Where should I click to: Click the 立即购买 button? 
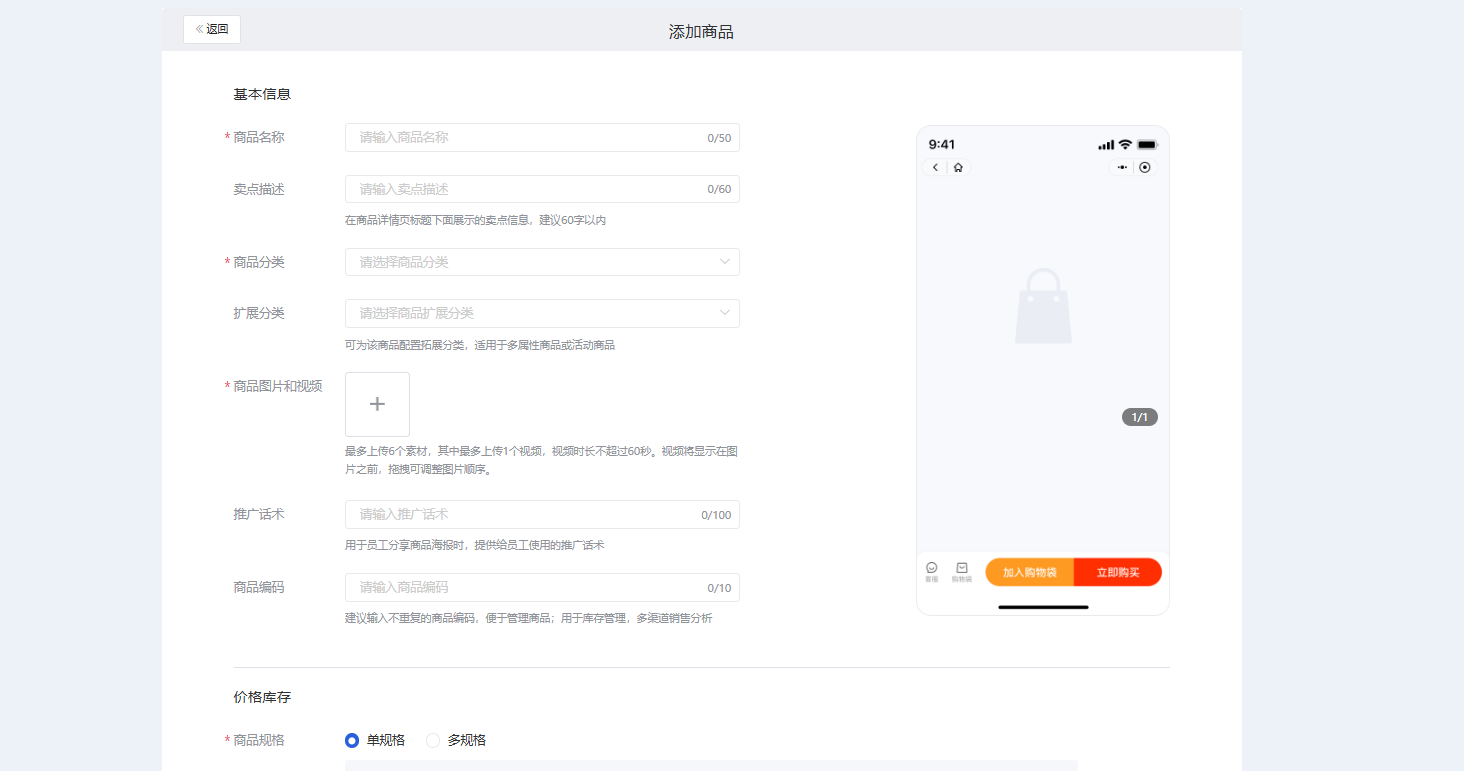(x=1118, y=572)
